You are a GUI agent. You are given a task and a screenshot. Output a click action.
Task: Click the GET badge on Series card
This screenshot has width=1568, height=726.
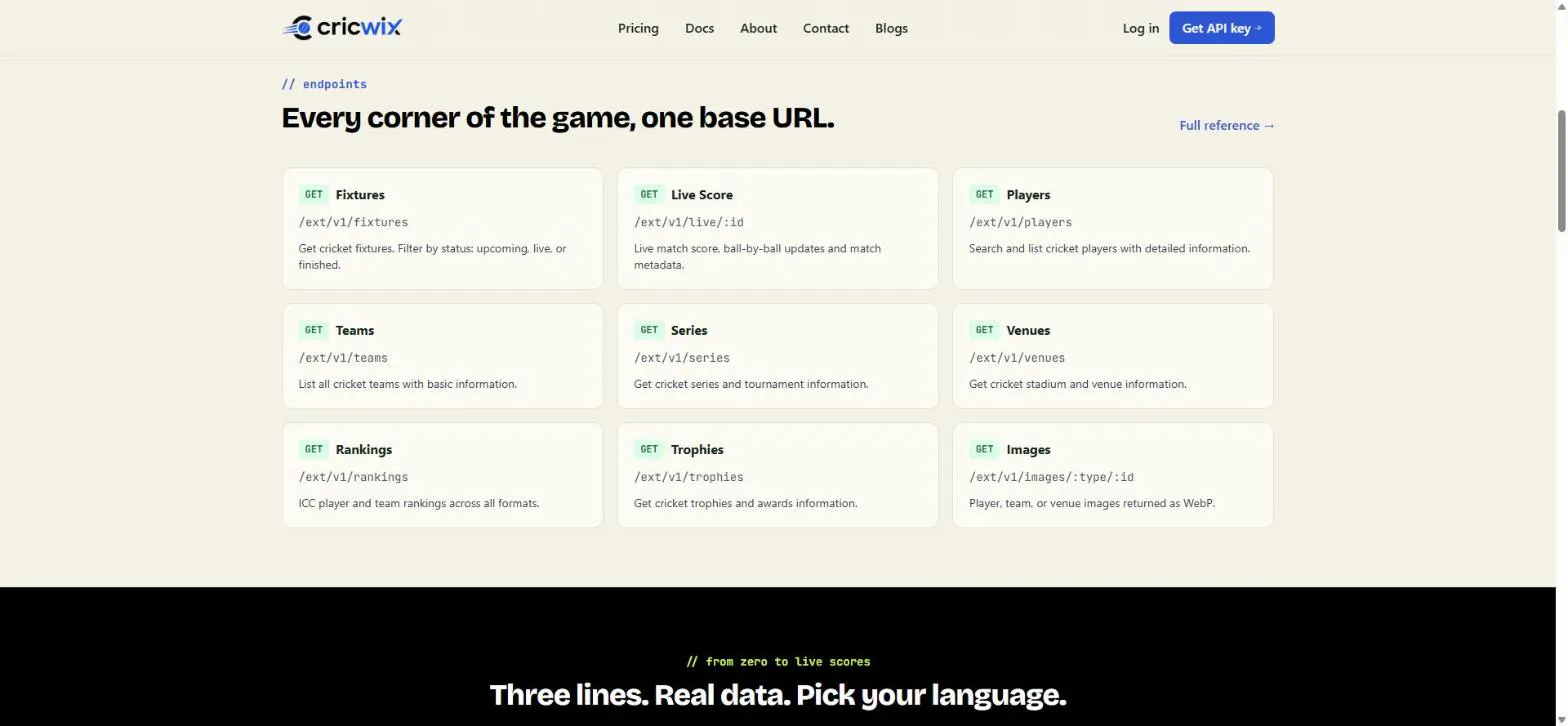(649, 330)
